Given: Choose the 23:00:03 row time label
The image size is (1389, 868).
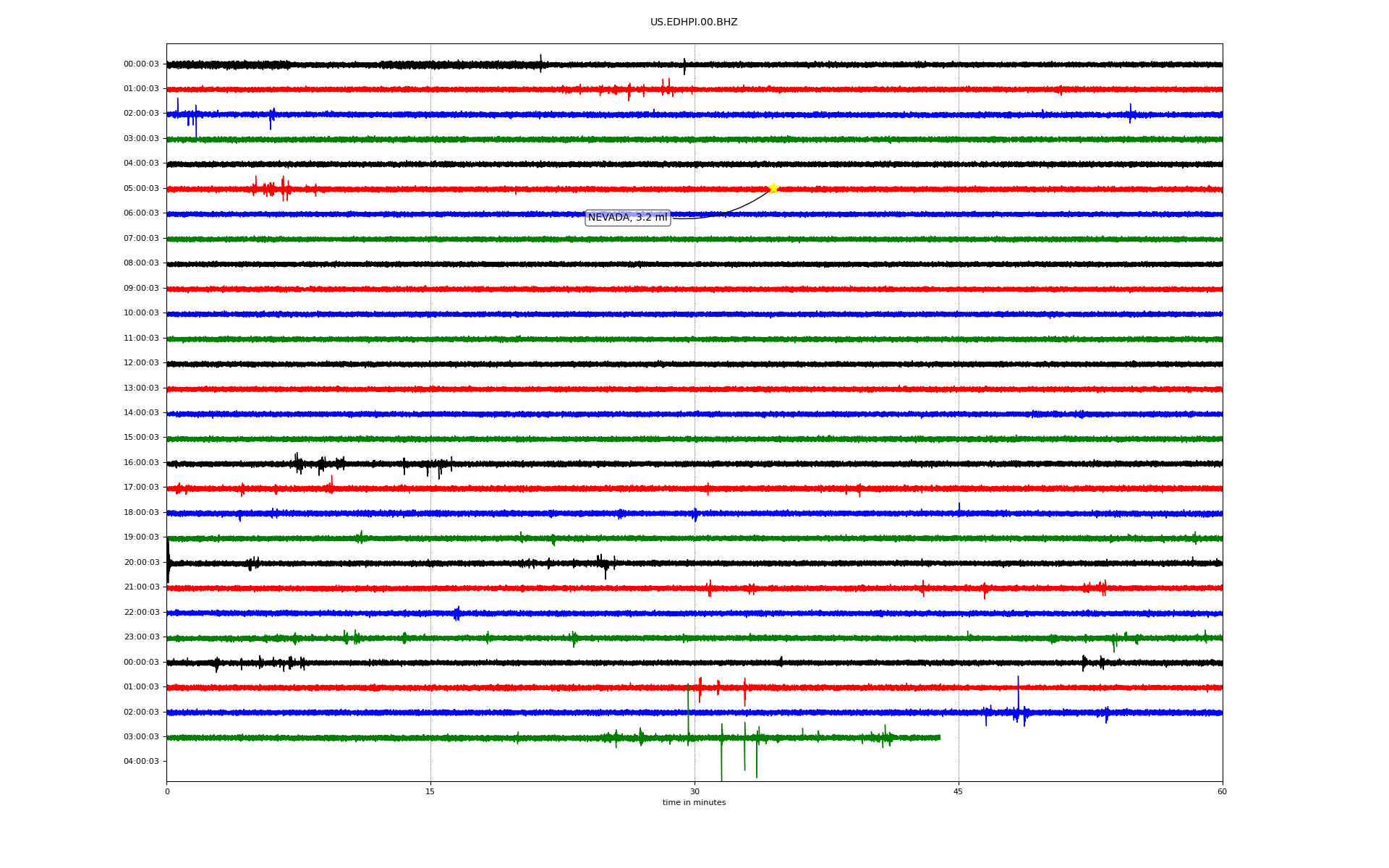Looking at the screenshot, I should [141, 637].
